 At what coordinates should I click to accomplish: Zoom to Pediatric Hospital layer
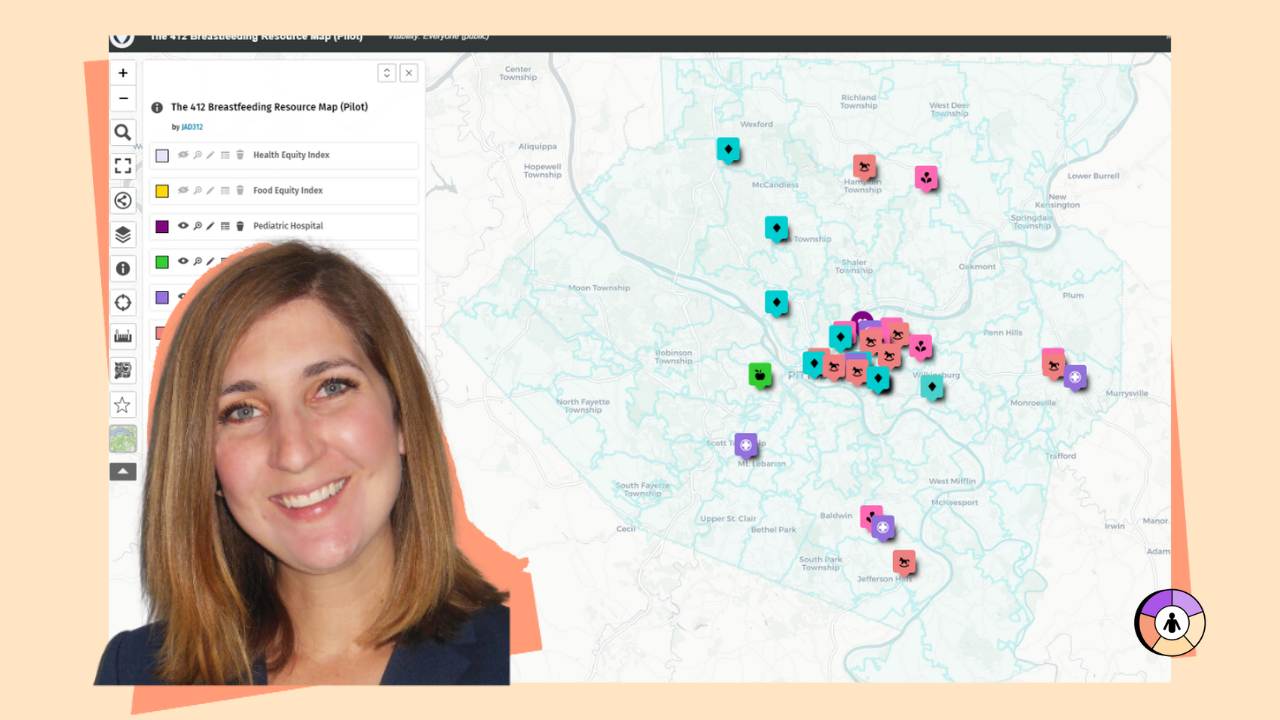coord(198,226)
